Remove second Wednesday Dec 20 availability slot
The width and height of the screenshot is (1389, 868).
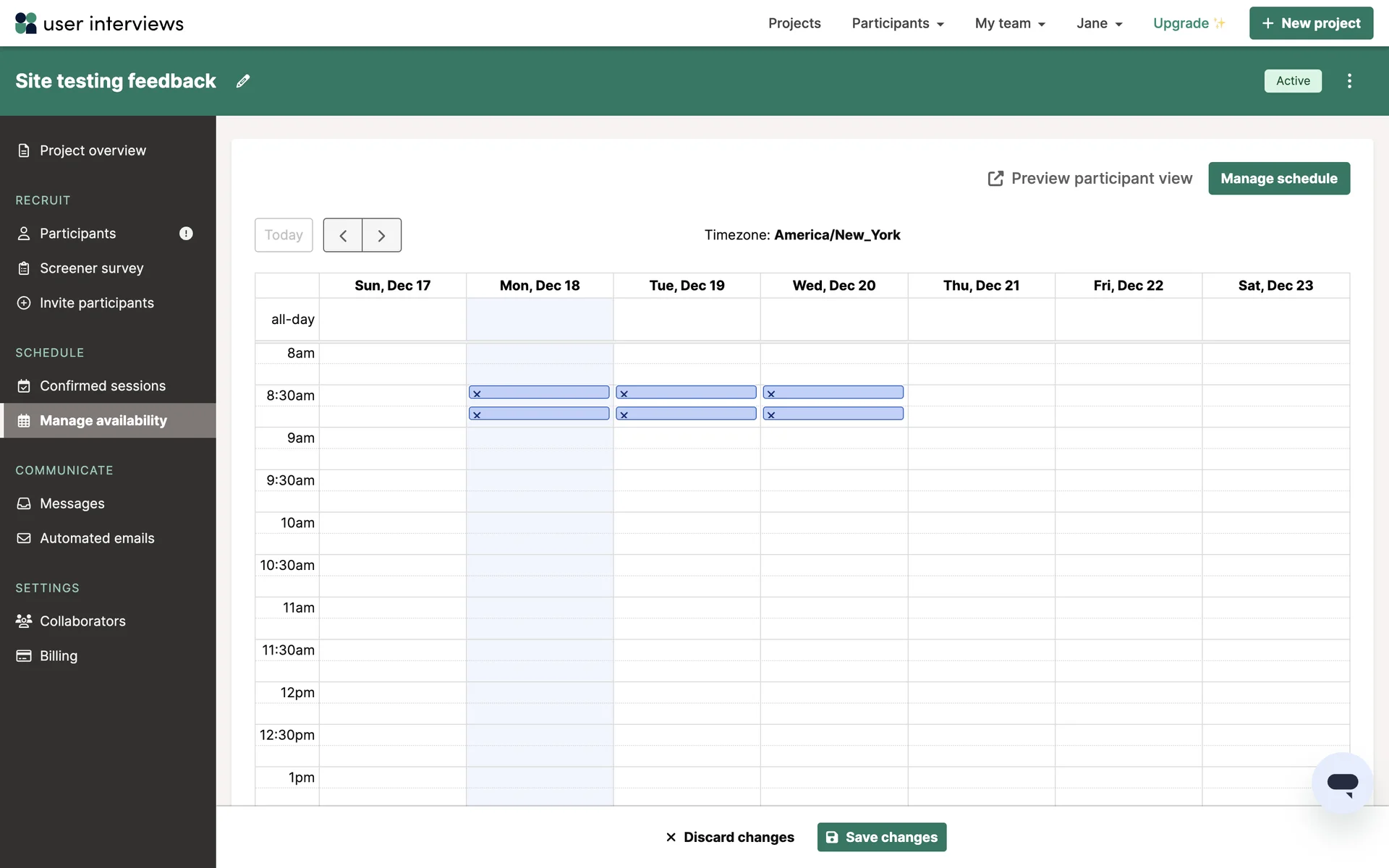(x=771, y=414)
